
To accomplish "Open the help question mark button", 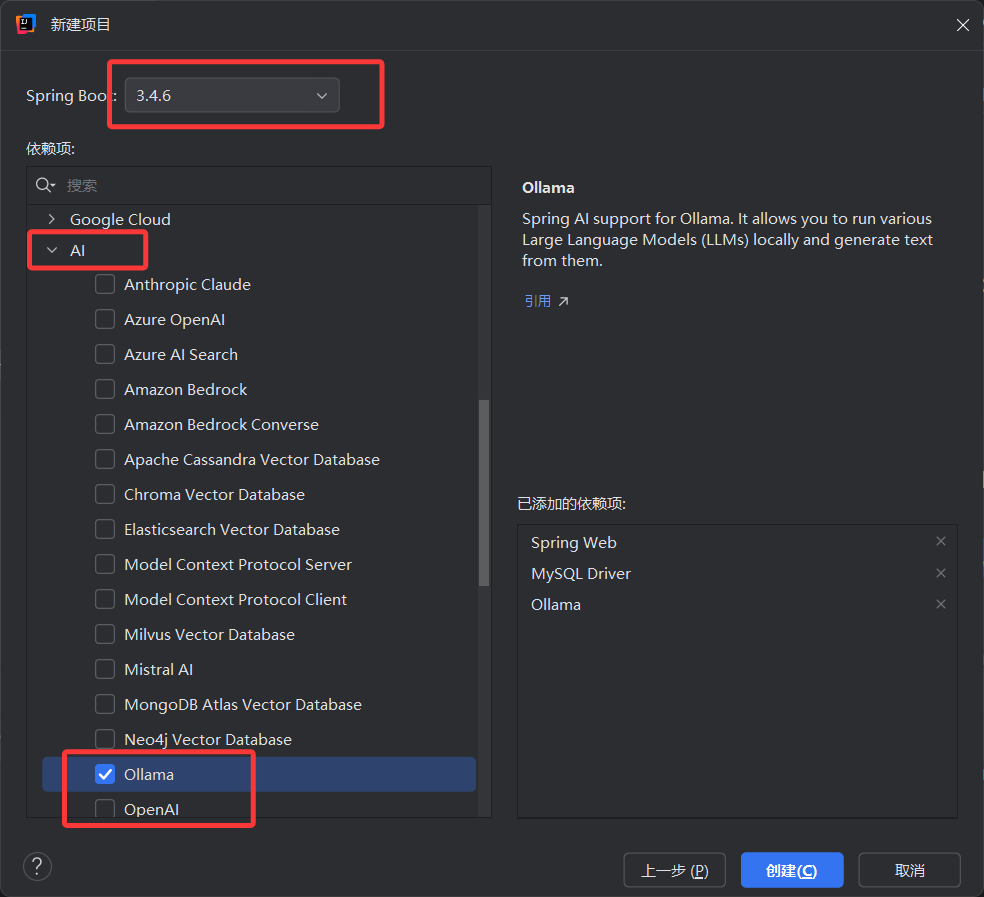I will (37, 866).
